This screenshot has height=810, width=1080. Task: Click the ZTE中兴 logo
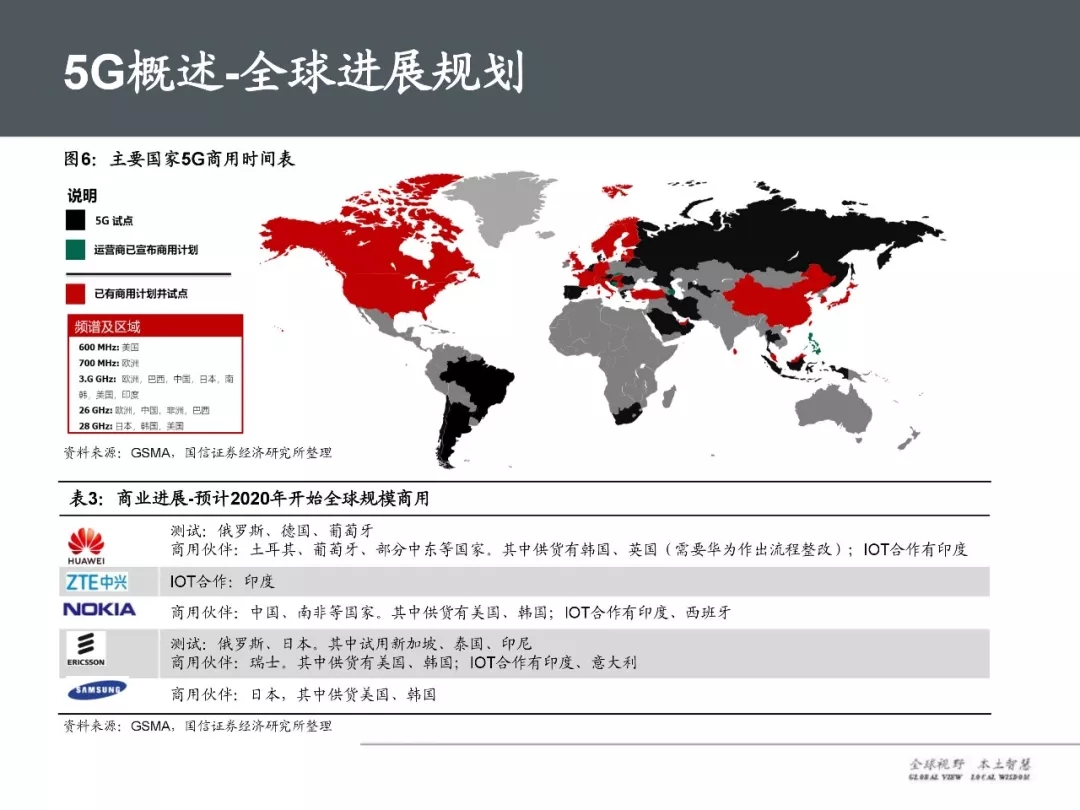96,582
